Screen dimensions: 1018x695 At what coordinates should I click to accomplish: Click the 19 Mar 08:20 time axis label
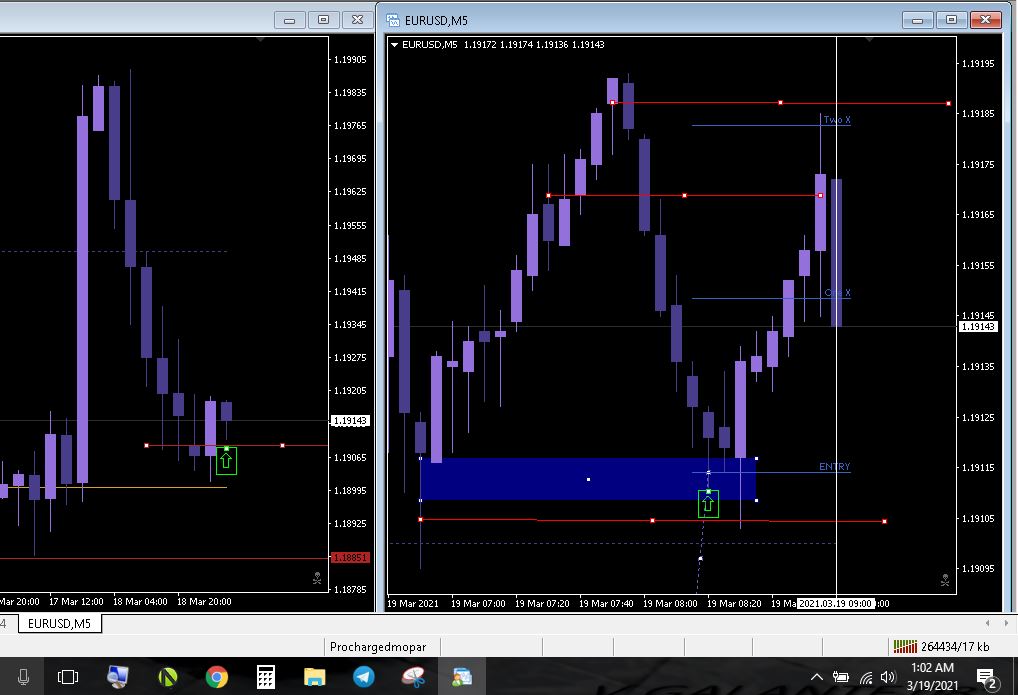pos(734,603)
